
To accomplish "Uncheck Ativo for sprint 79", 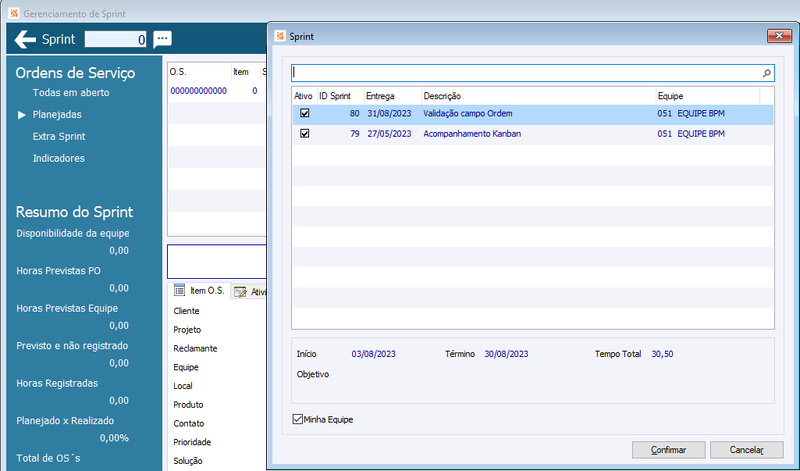I will coord(305,134).
